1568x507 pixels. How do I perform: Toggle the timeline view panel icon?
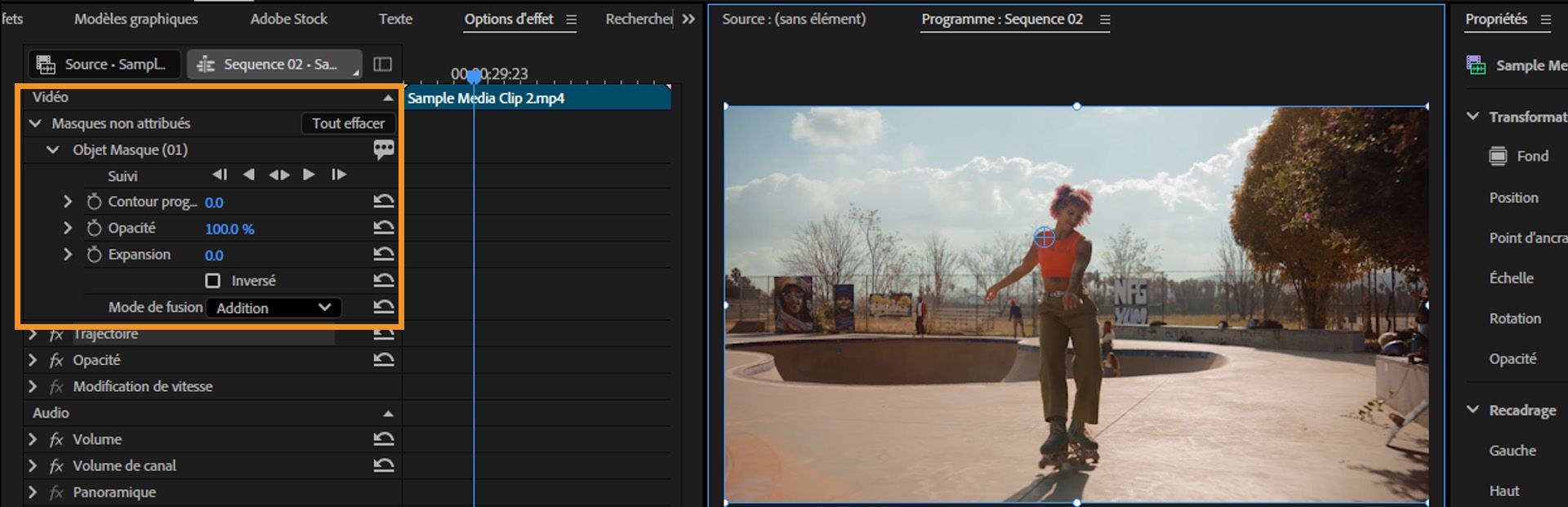coord(382,64)
